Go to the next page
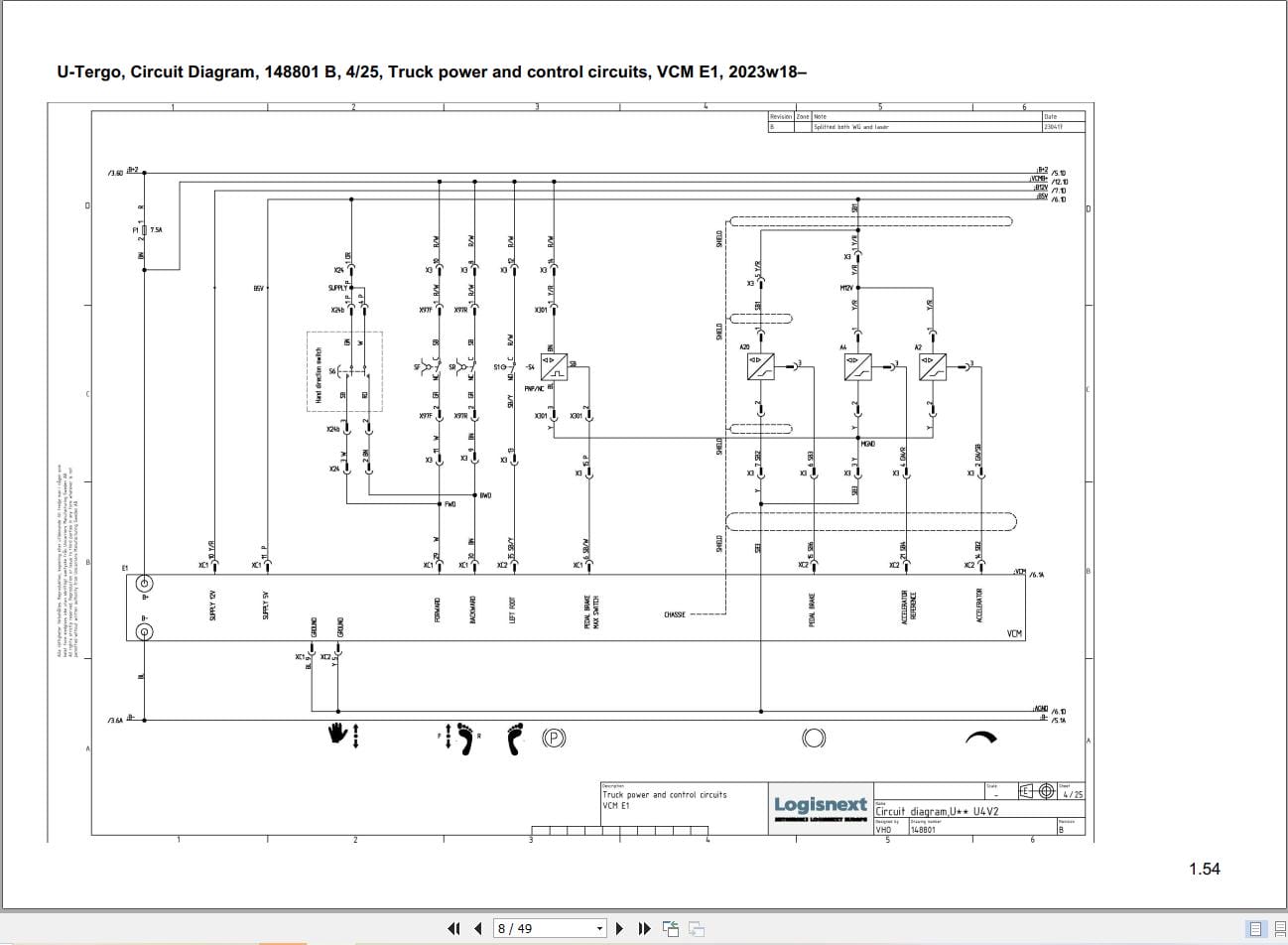1288x945 pixels. pyautogui.click(x=619, y=928)
